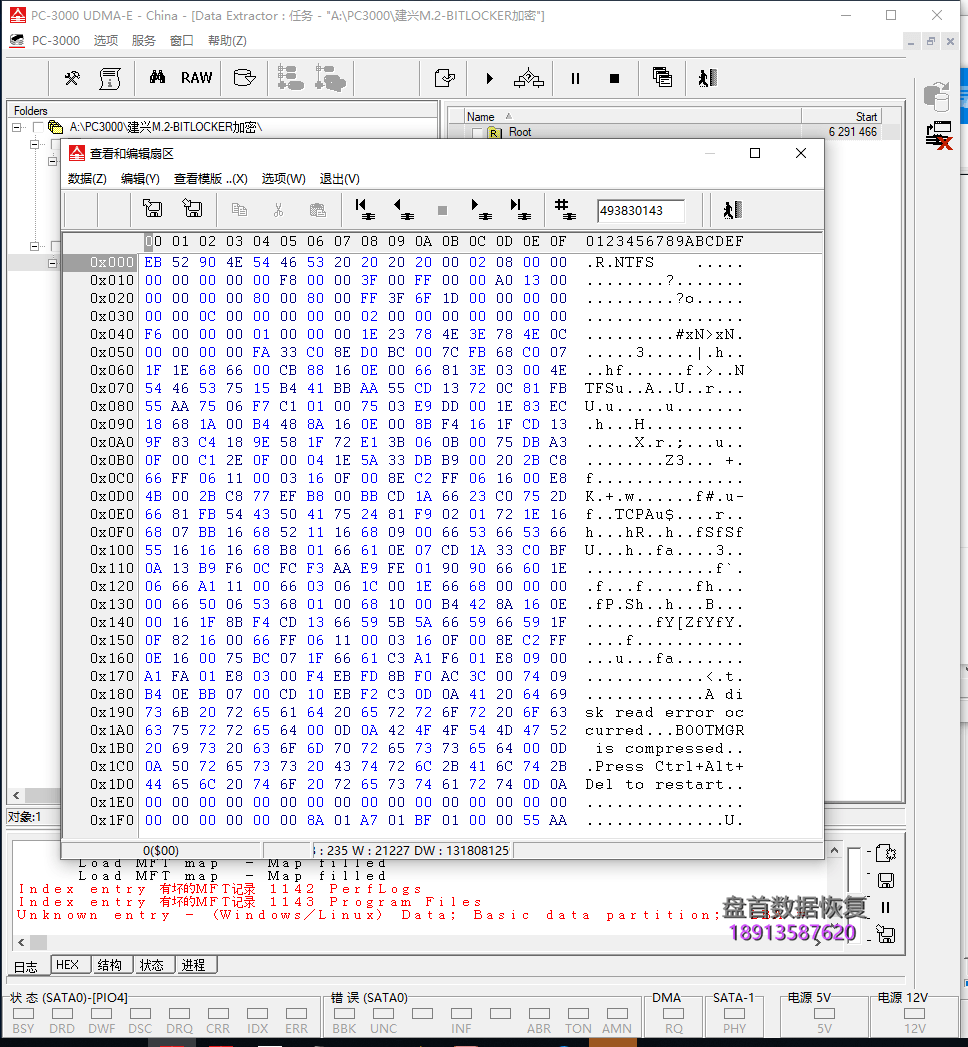Click the log horizontal scrollbar thumb
Screen dimensions: 968x1047
click(39, 942)
